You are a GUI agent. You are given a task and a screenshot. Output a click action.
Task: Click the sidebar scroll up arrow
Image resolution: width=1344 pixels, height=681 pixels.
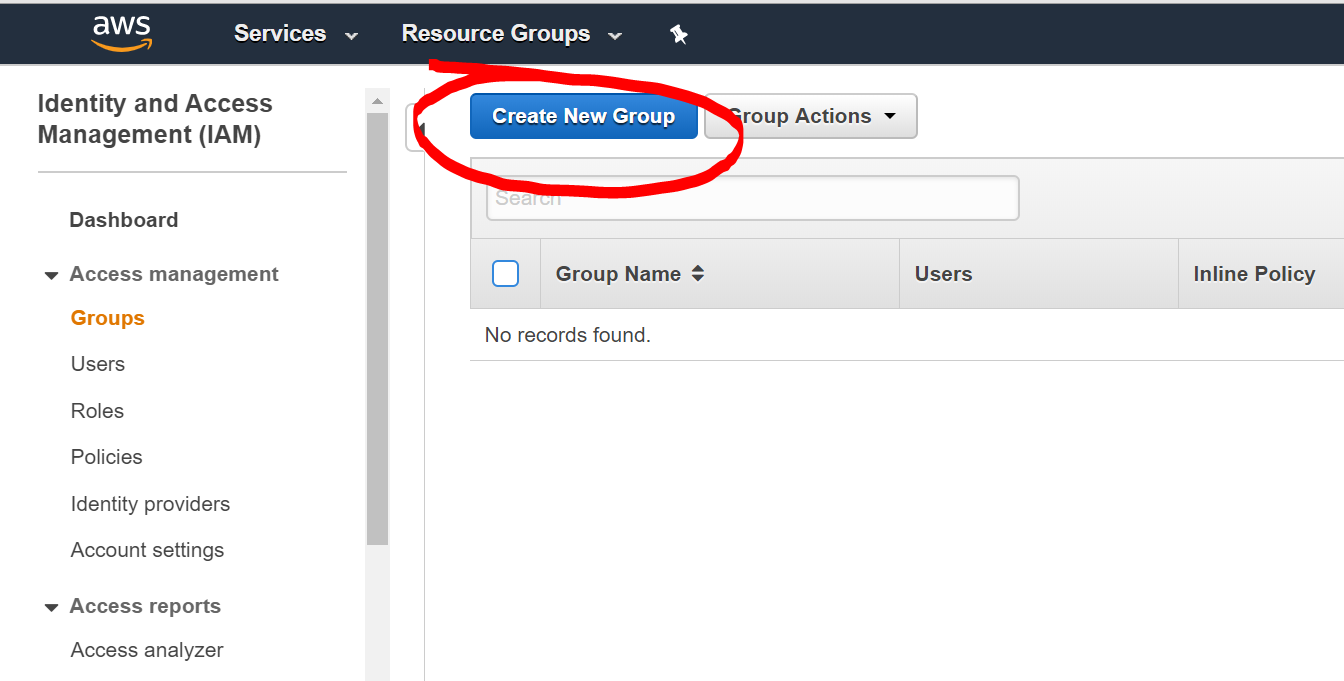click(377, 101)
